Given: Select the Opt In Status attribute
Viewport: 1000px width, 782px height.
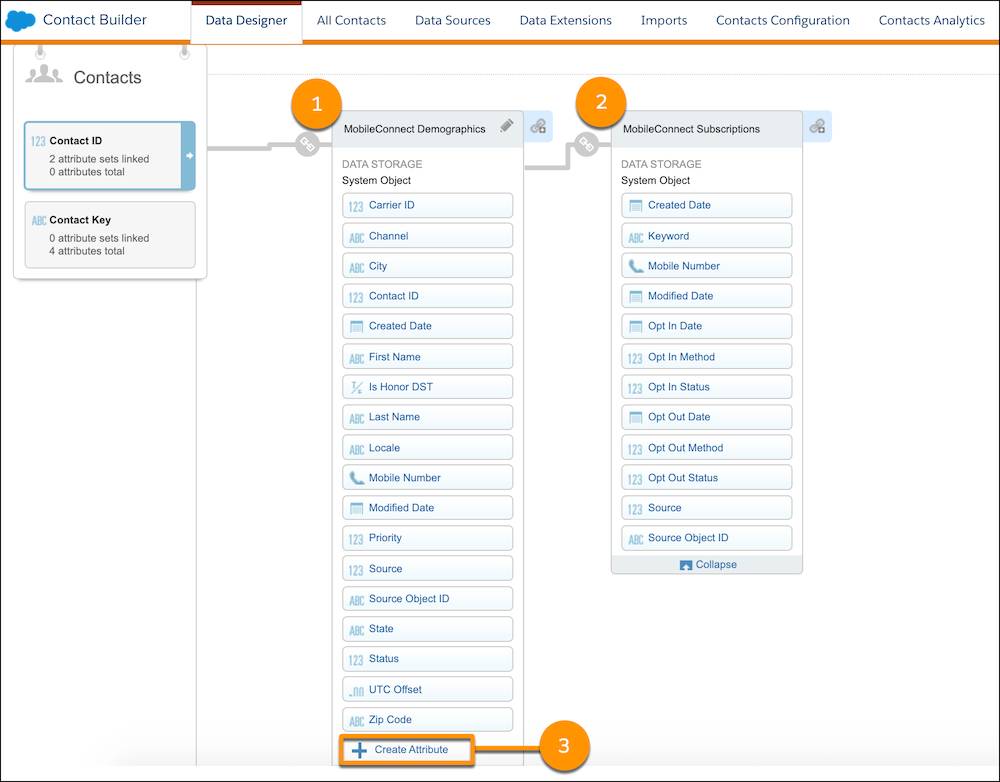Looking at the screenshot, I should point(707,387).
